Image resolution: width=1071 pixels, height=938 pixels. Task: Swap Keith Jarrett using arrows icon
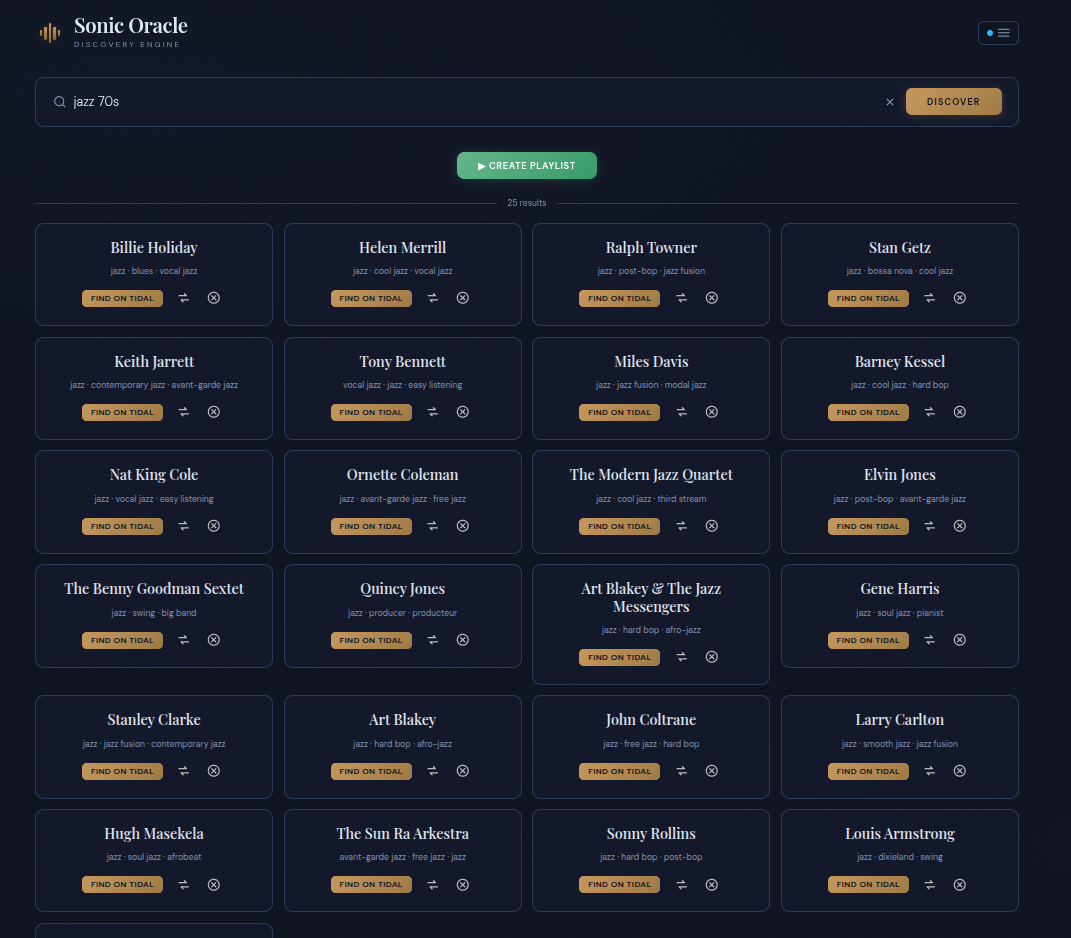tap(184, 412)
